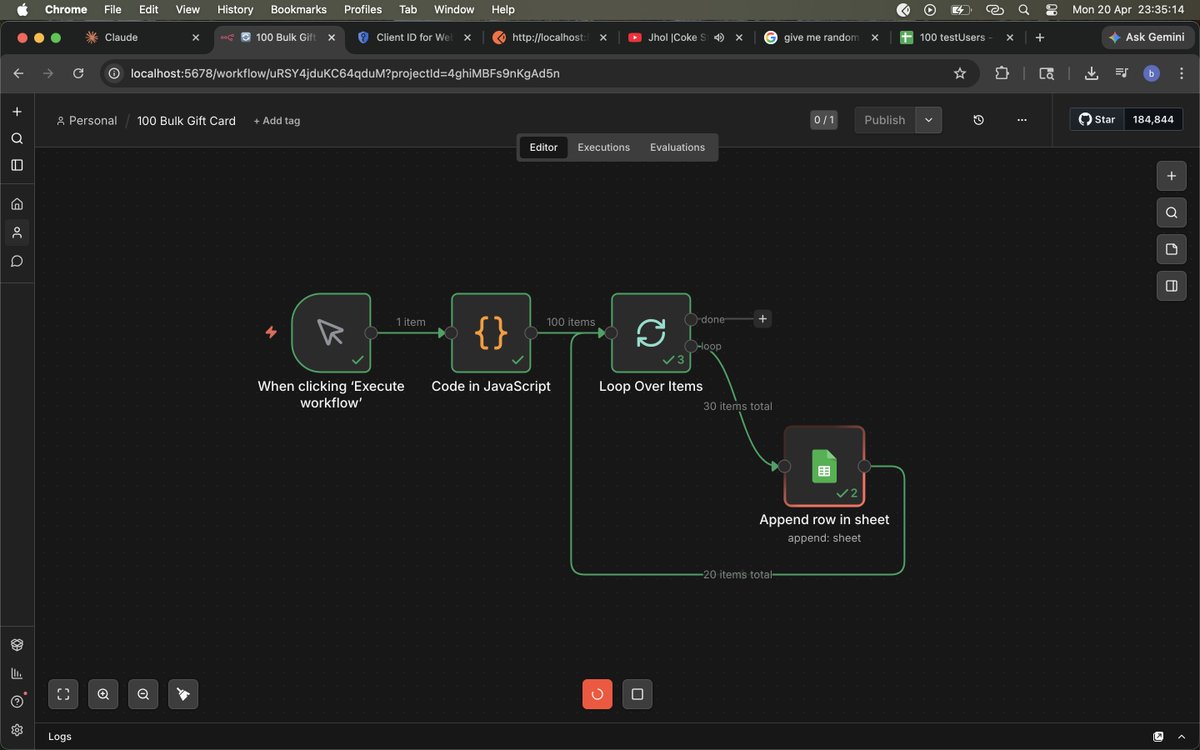1200x750 pixels.
Task: Go back to previous page
Action: coord(18,73)
